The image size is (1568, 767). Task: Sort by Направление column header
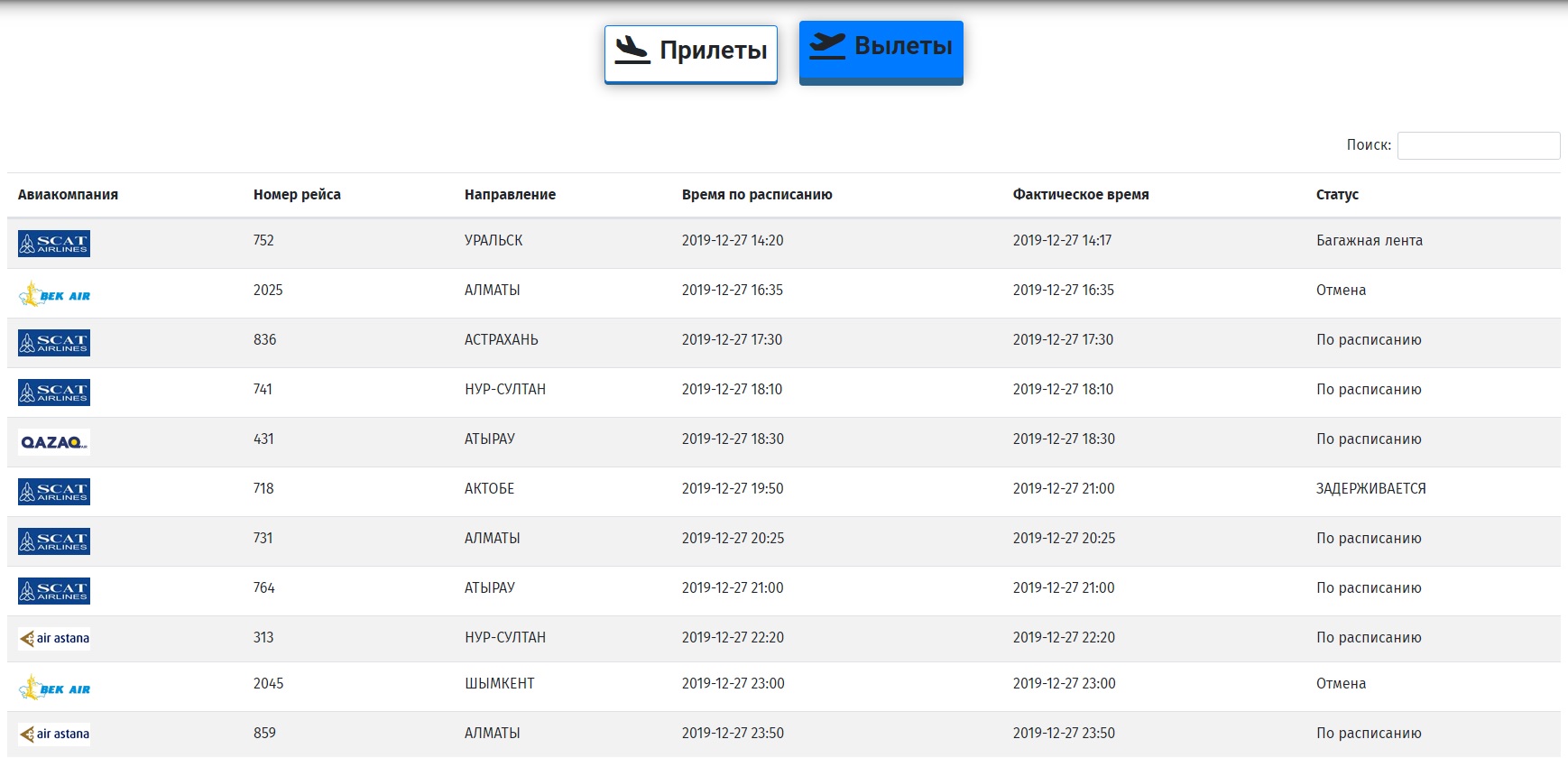(x=510, y=195)
